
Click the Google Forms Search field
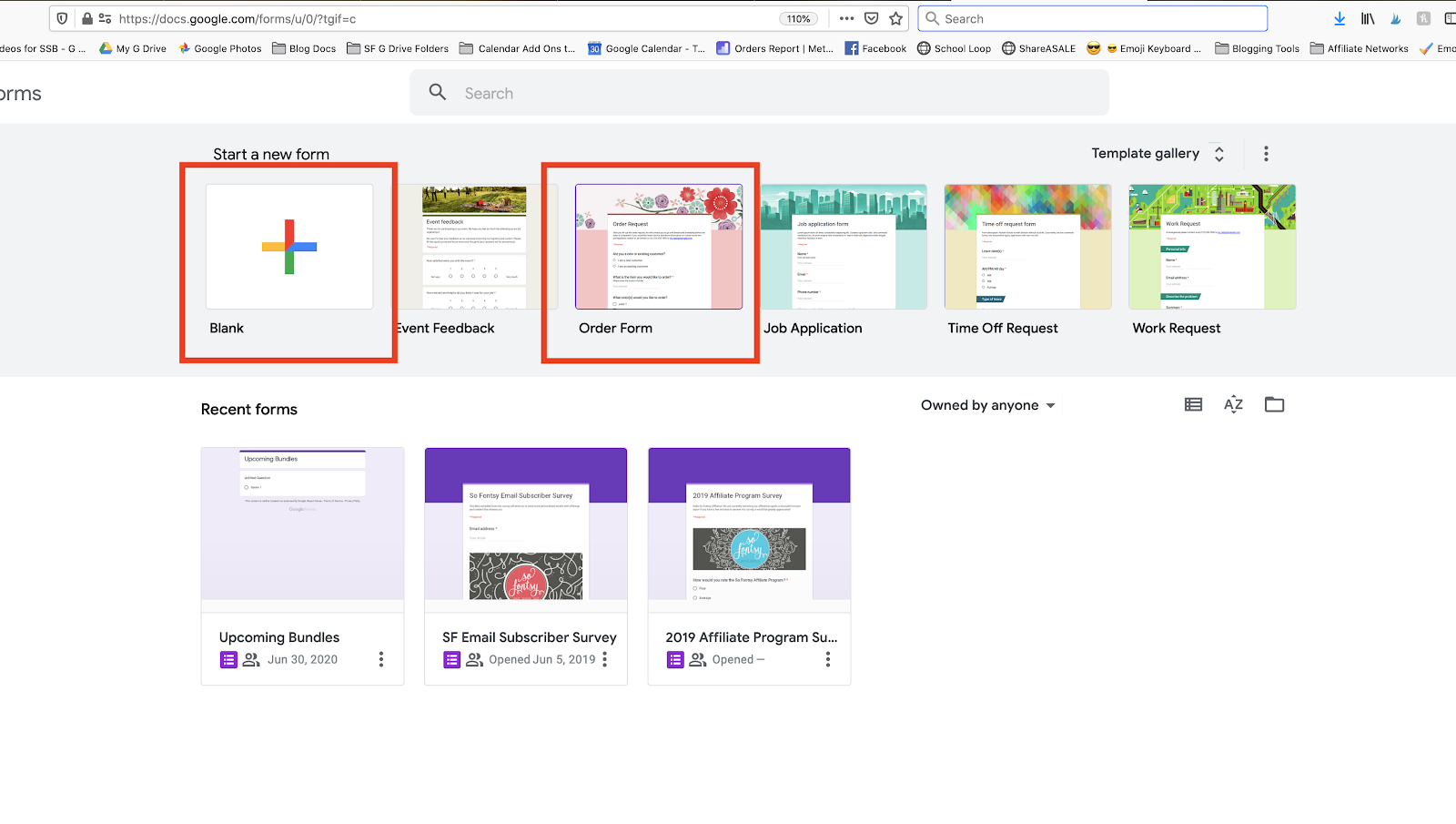(759, 93)
